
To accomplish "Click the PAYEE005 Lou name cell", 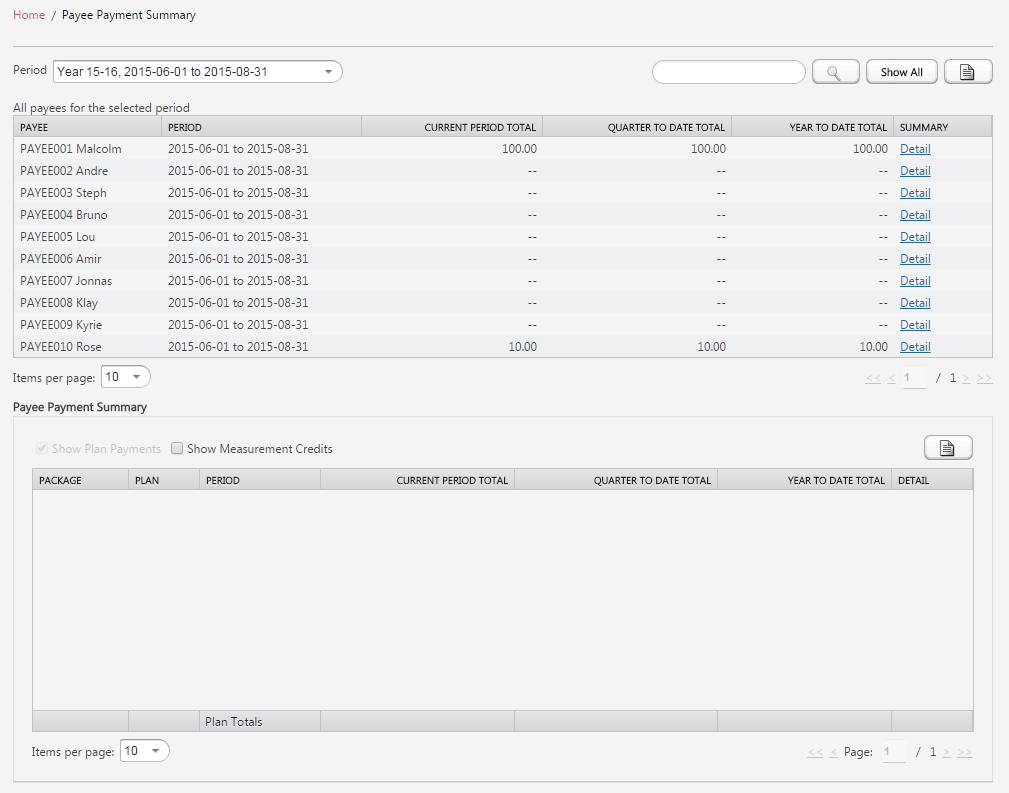I will (88, 237).
